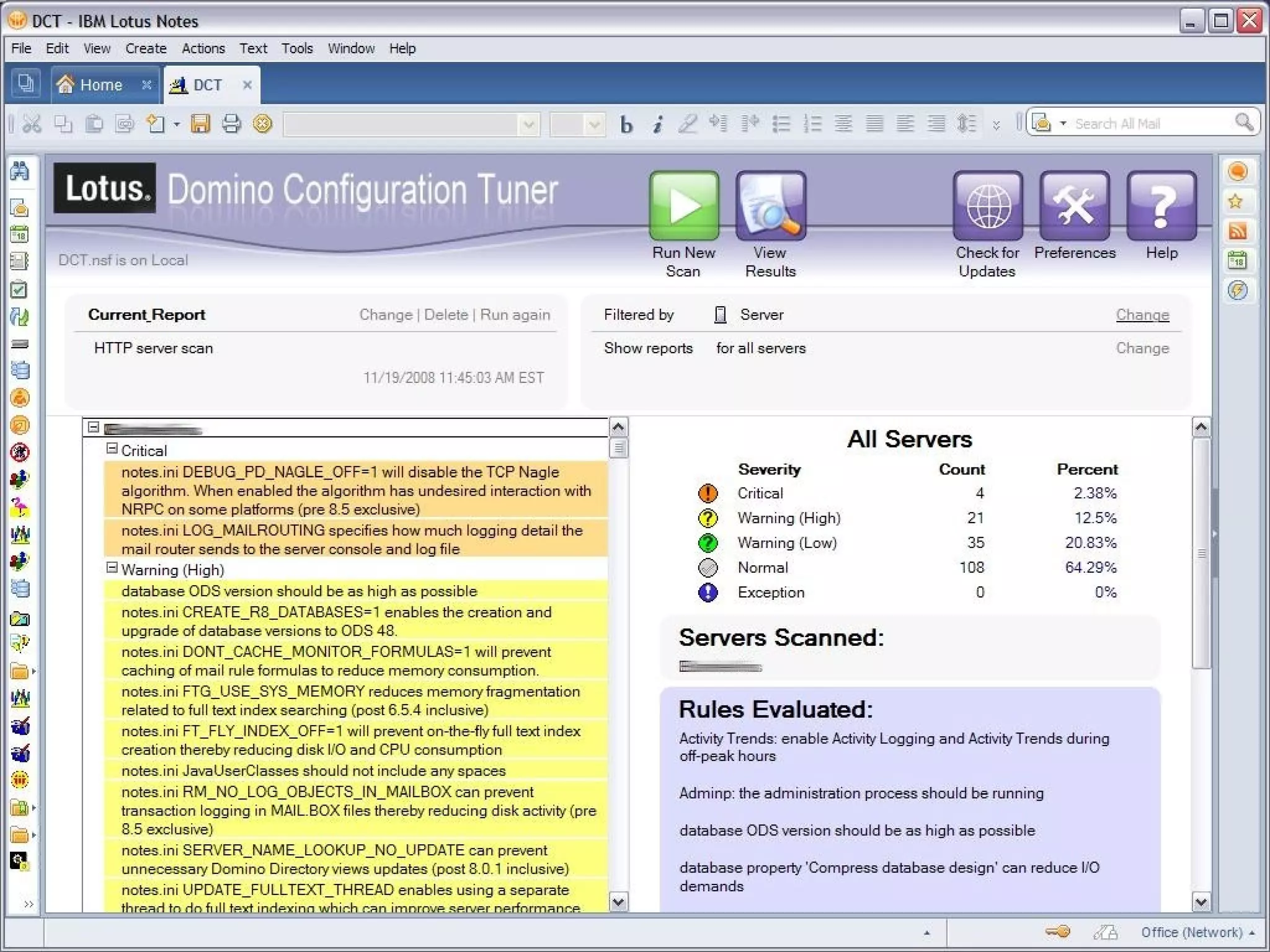
Task: Click Change link for Filtered by Server
Action: (1142, 315)
